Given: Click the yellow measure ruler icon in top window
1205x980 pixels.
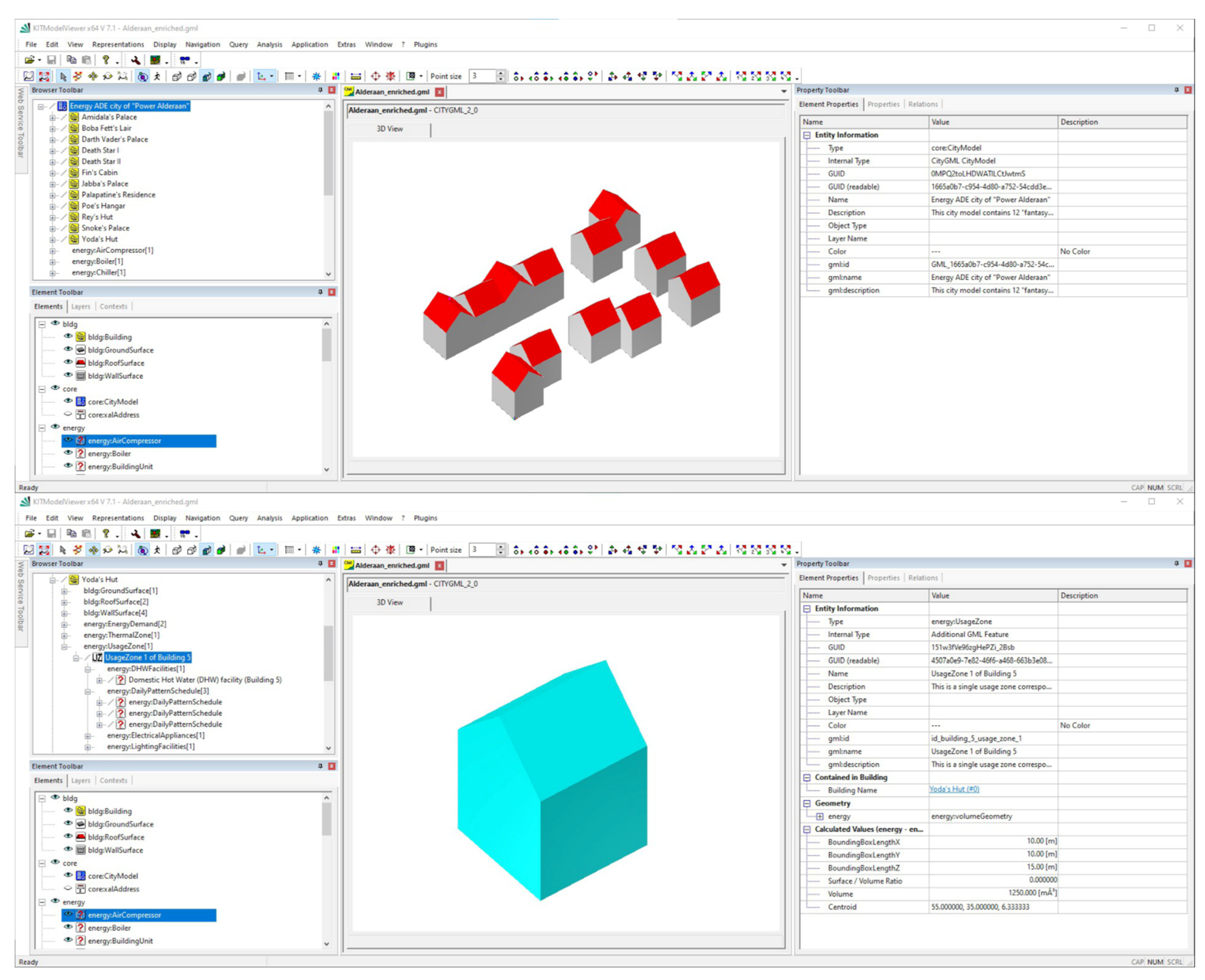Looking at the screenshot, I should point(356,76).
